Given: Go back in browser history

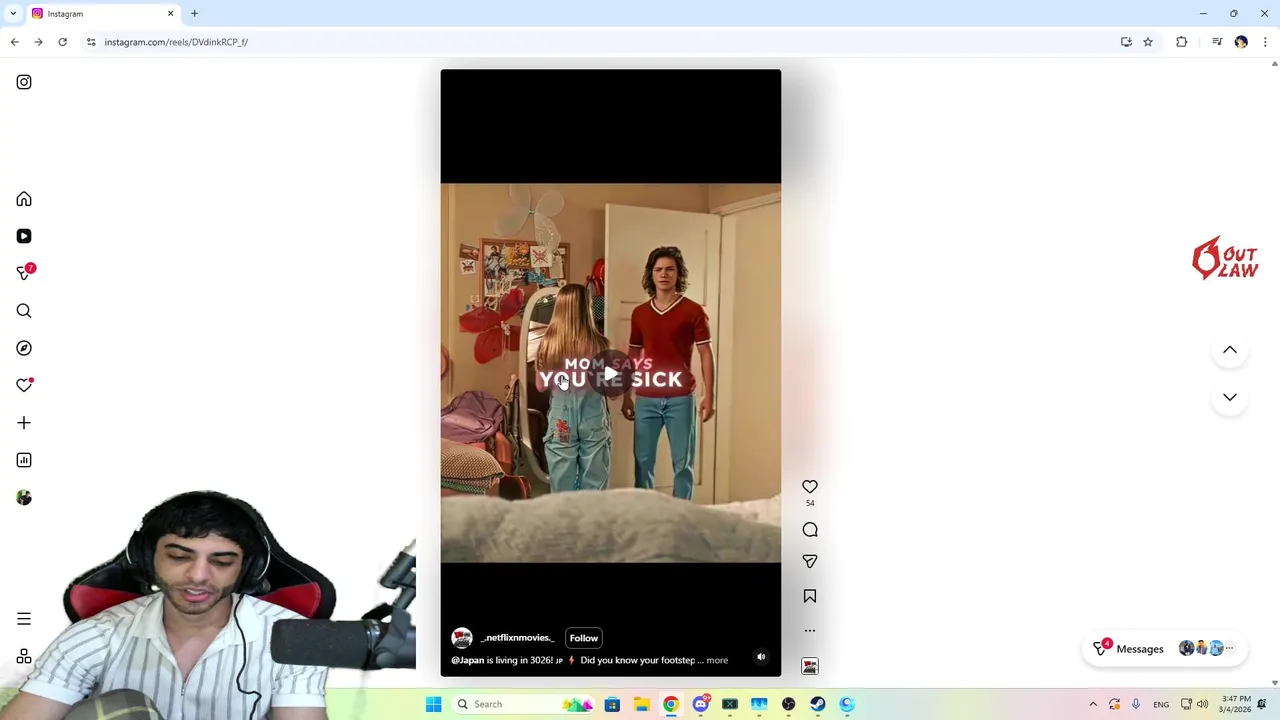Looking at the screenshot, I should pyautogui.click(x=14, y=42).
